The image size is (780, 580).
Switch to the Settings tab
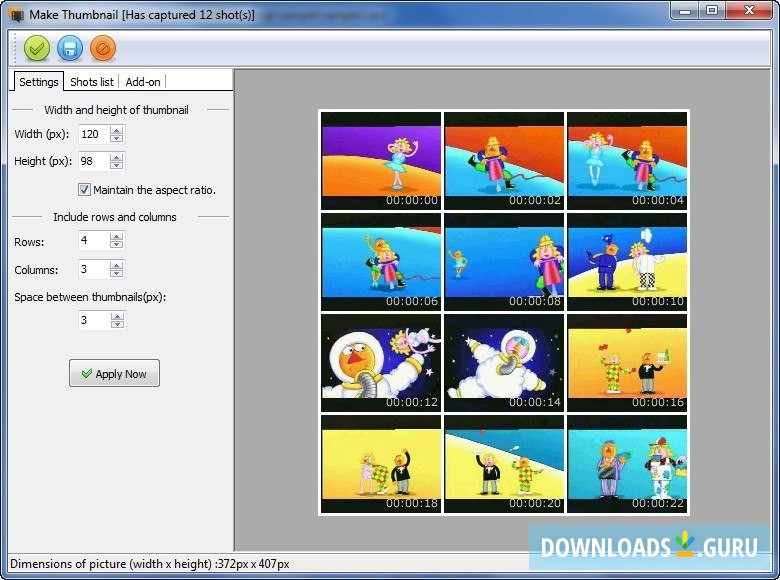(38, 82)
